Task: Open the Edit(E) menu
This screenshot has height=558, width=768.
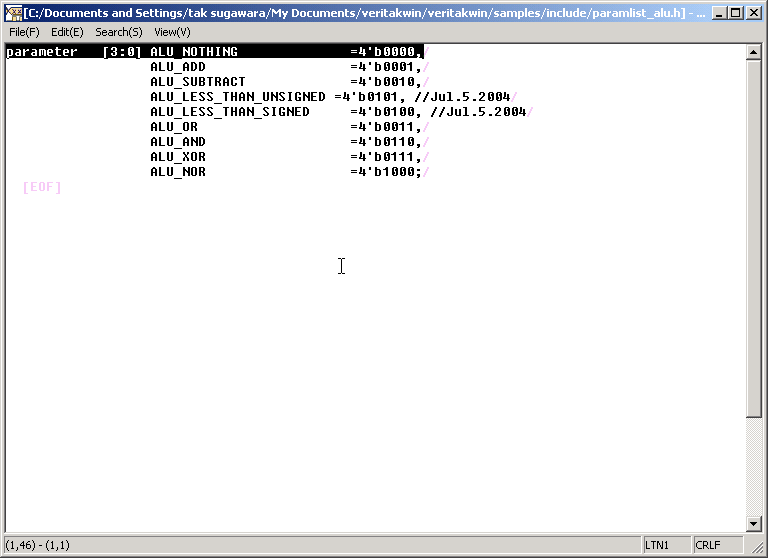Action: (67, 32)
